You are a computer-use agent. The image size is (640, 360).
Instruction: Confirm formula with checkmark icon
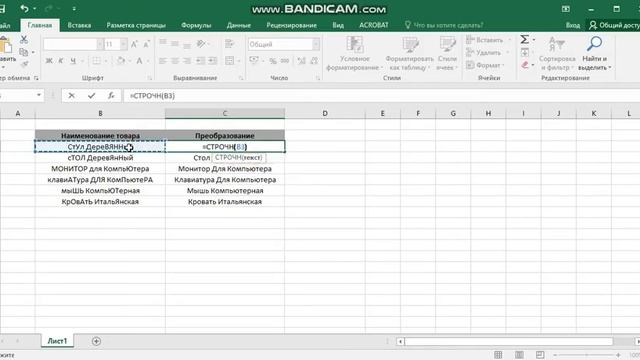click(x=91, y=96)
